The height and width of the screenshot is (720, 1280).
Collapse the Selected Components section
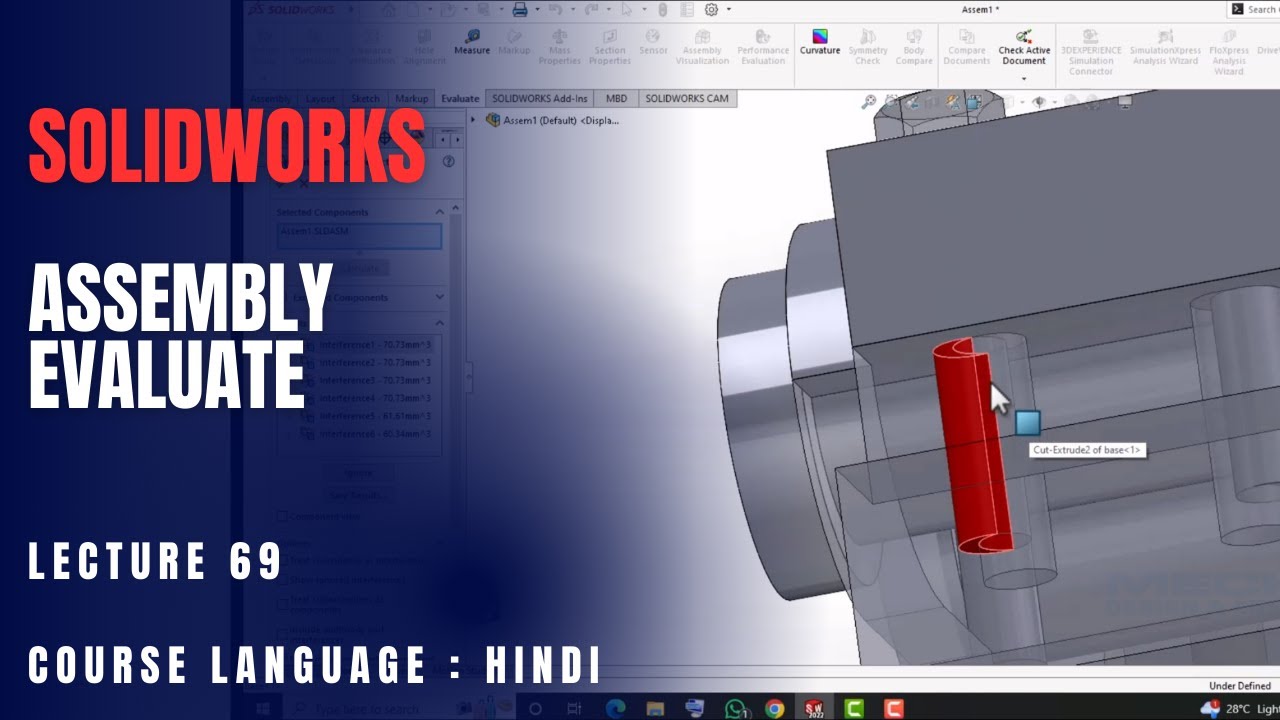point(439,212)
